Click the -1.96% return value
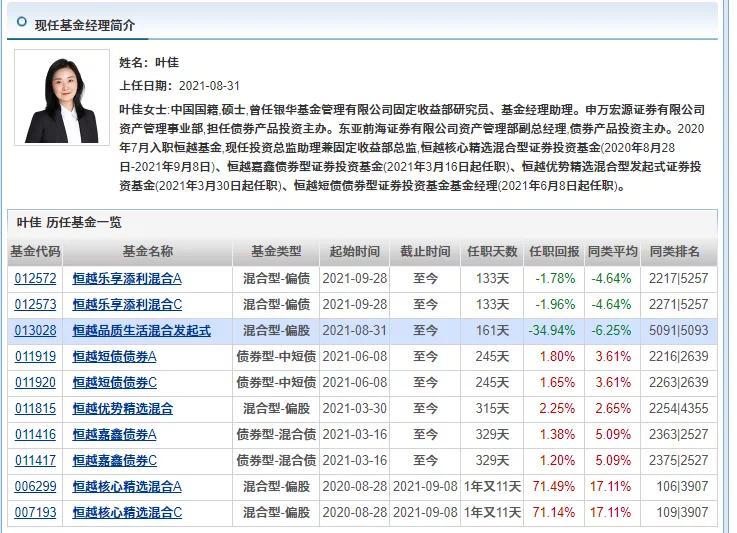 (x=555, y=305)
